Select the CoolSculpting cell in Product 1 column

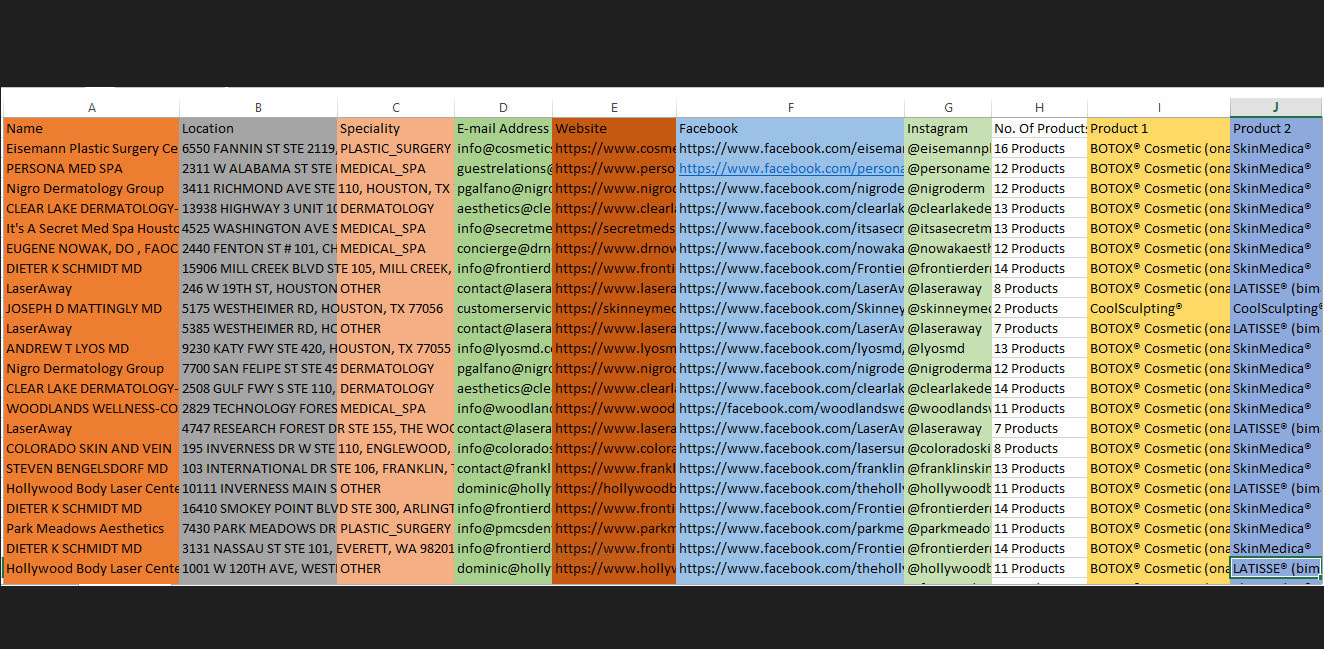tap(1158, 309)
